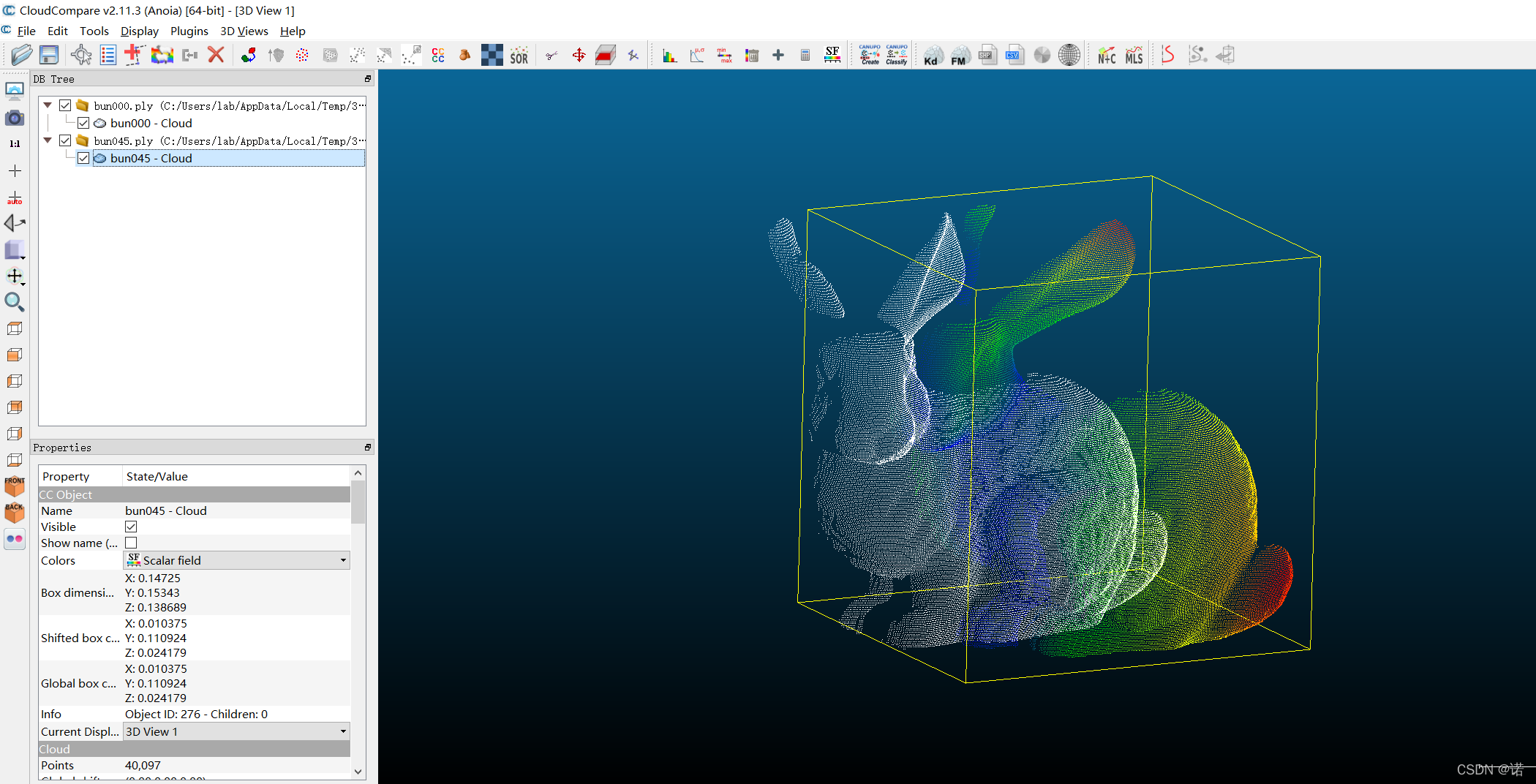Click the FM facets plugin icon

(x=960, y=56)
